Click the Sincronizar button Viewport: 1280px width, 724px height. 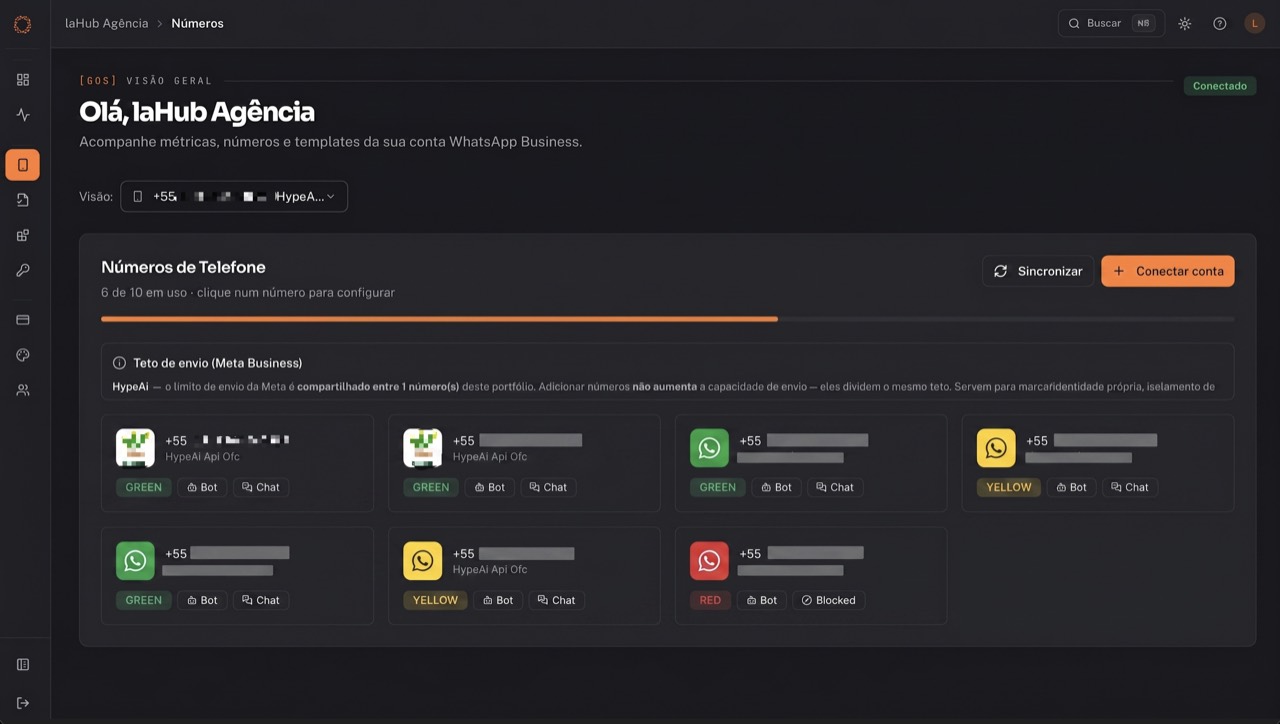click(1038, 271)
